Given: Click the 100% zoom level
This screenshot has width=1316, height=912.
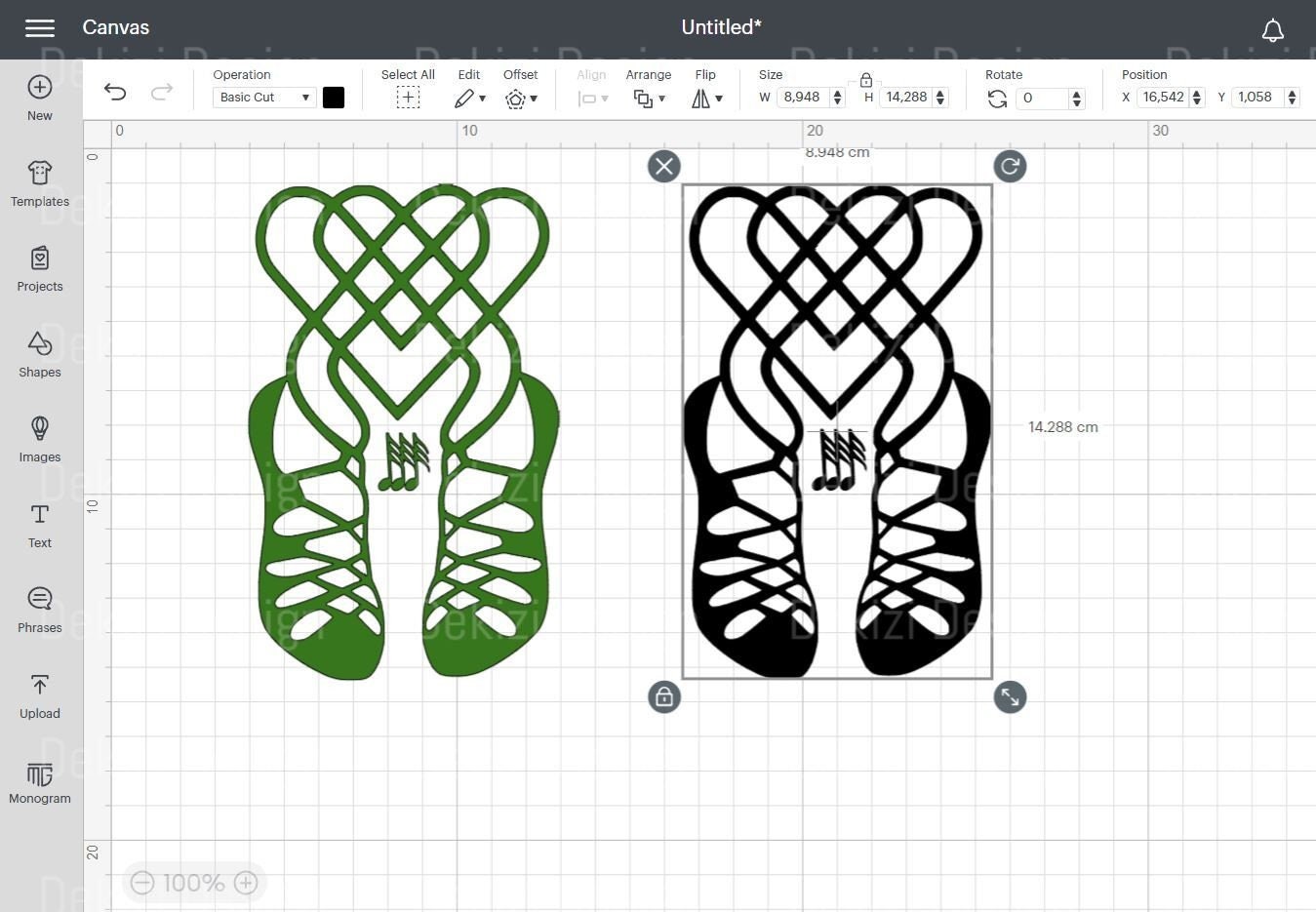Looking at the screenshot, I should [193, 883].
